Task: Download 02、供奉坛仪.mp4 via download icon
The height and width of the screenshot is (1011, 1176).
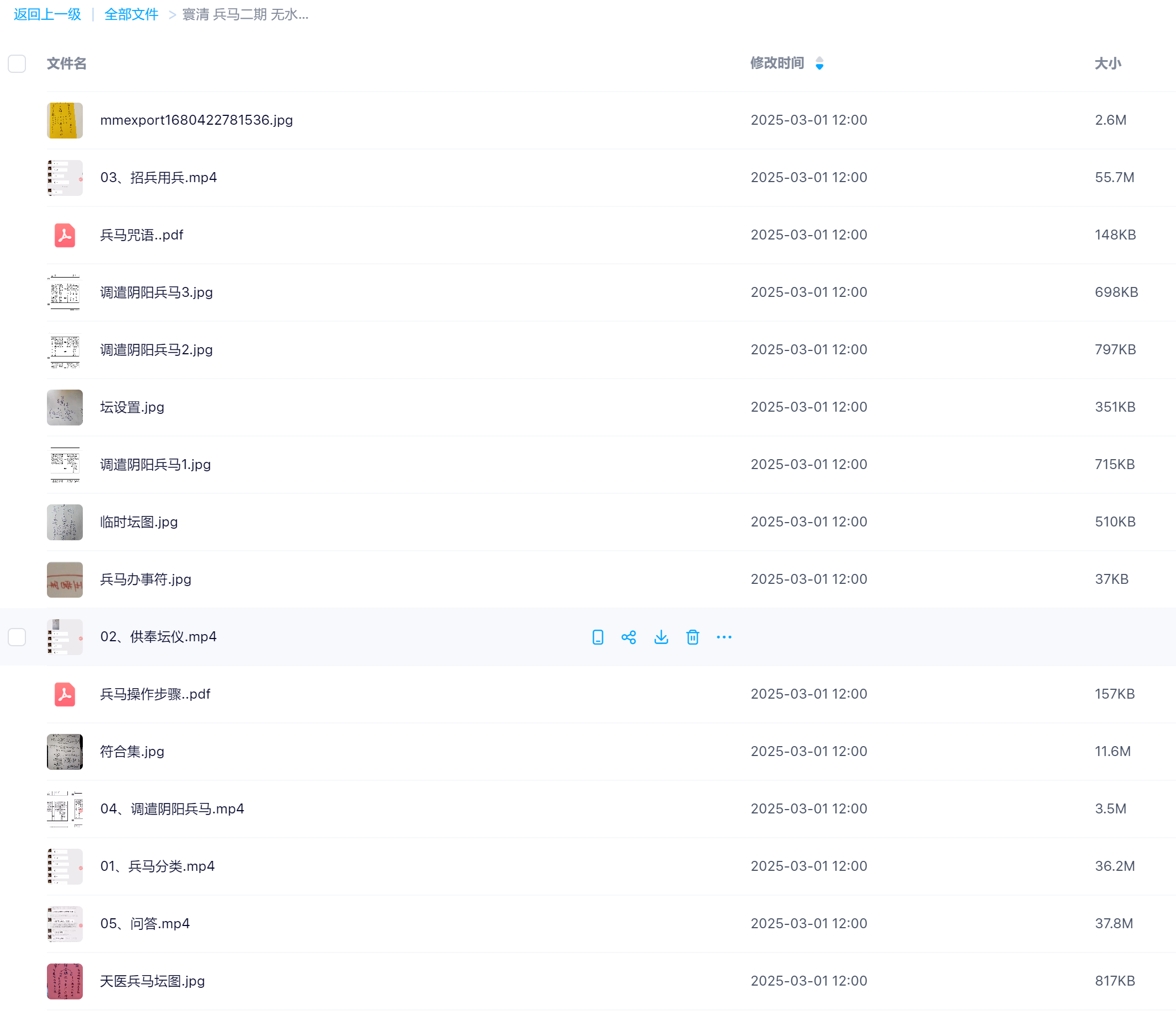Action: (661, 637)
